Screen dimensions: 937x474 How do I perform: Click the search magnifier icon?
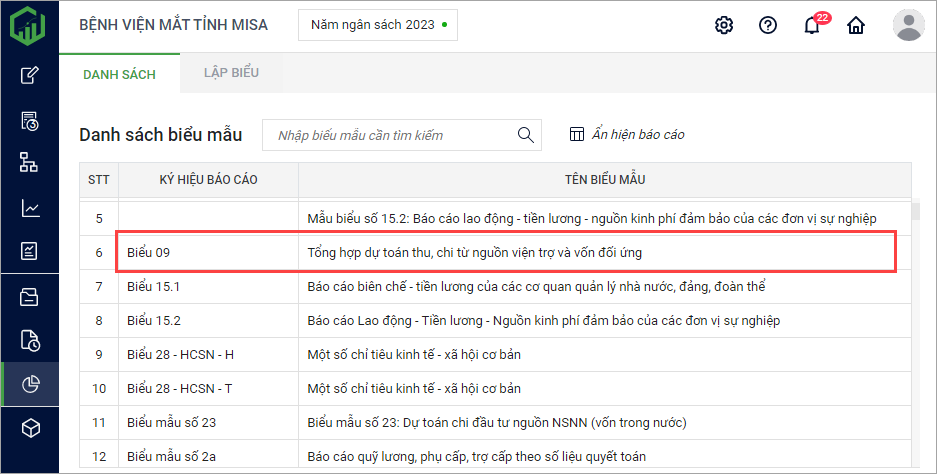(x=525, y=135)
